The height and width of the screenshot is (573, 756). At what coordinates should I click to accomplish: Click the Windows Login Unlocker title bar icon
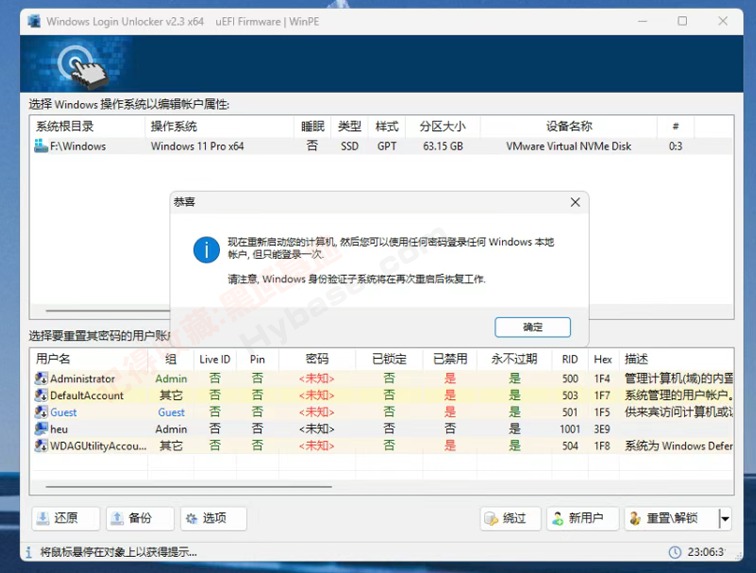coord(34,21)
